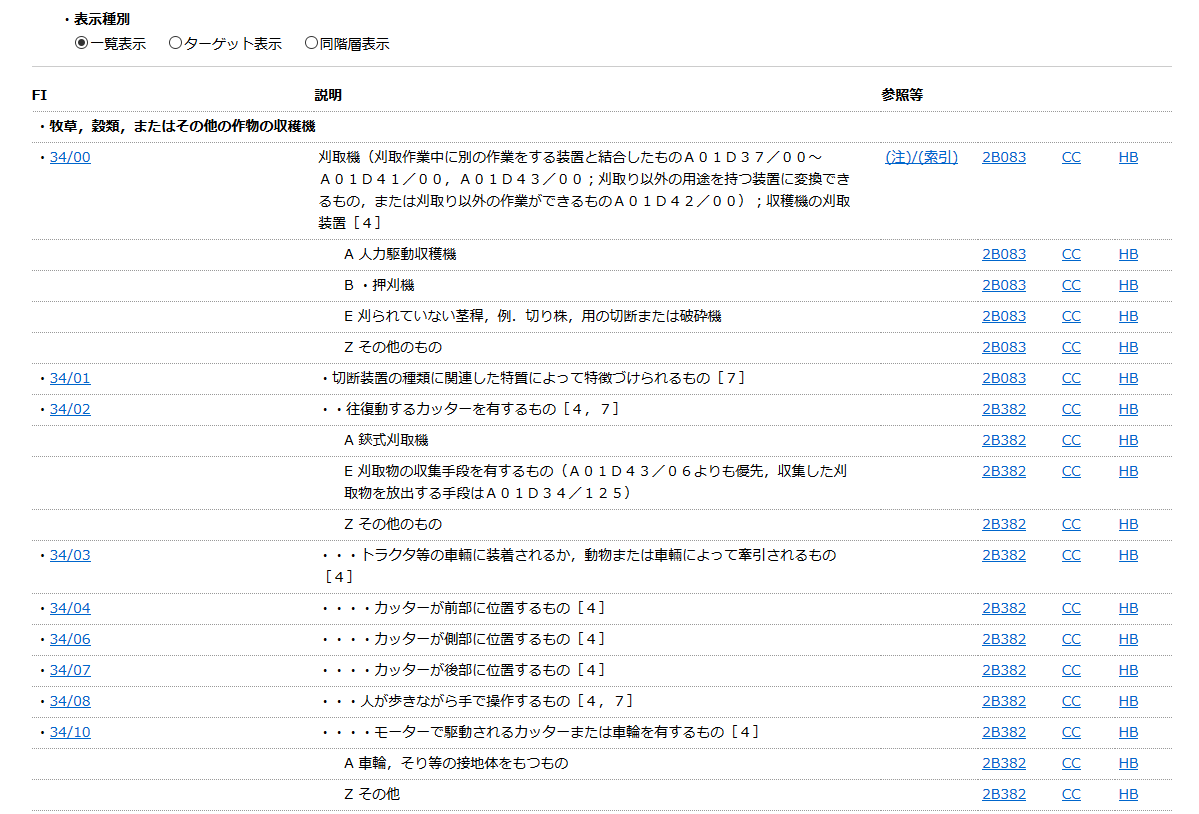Click the text カッターが前部に位置するもの

pos(472,608)
